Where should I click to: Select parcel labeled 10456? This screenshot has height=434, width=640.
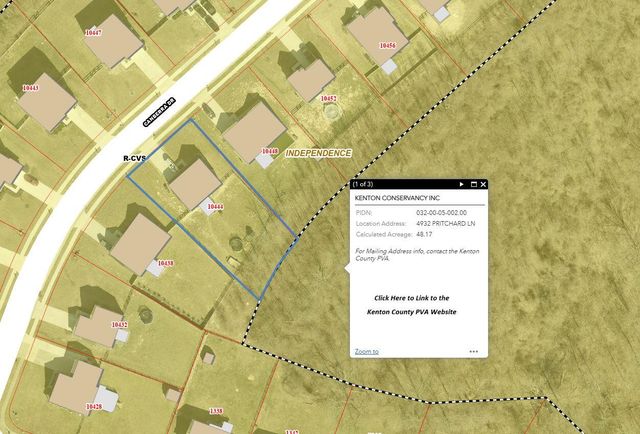[387, 46]
